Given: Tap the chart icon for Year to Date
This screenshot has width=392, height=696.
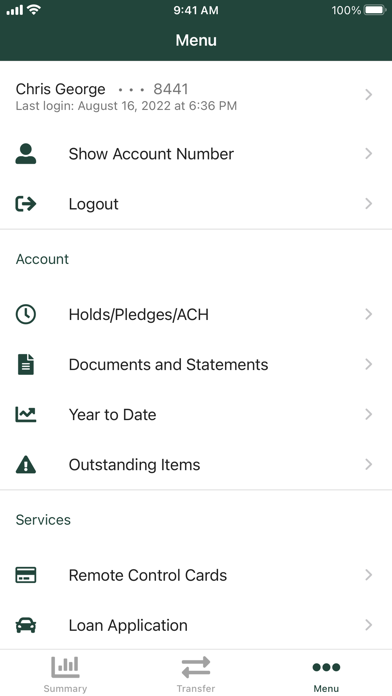Looking at the screenshot, I should click(26, 414).
